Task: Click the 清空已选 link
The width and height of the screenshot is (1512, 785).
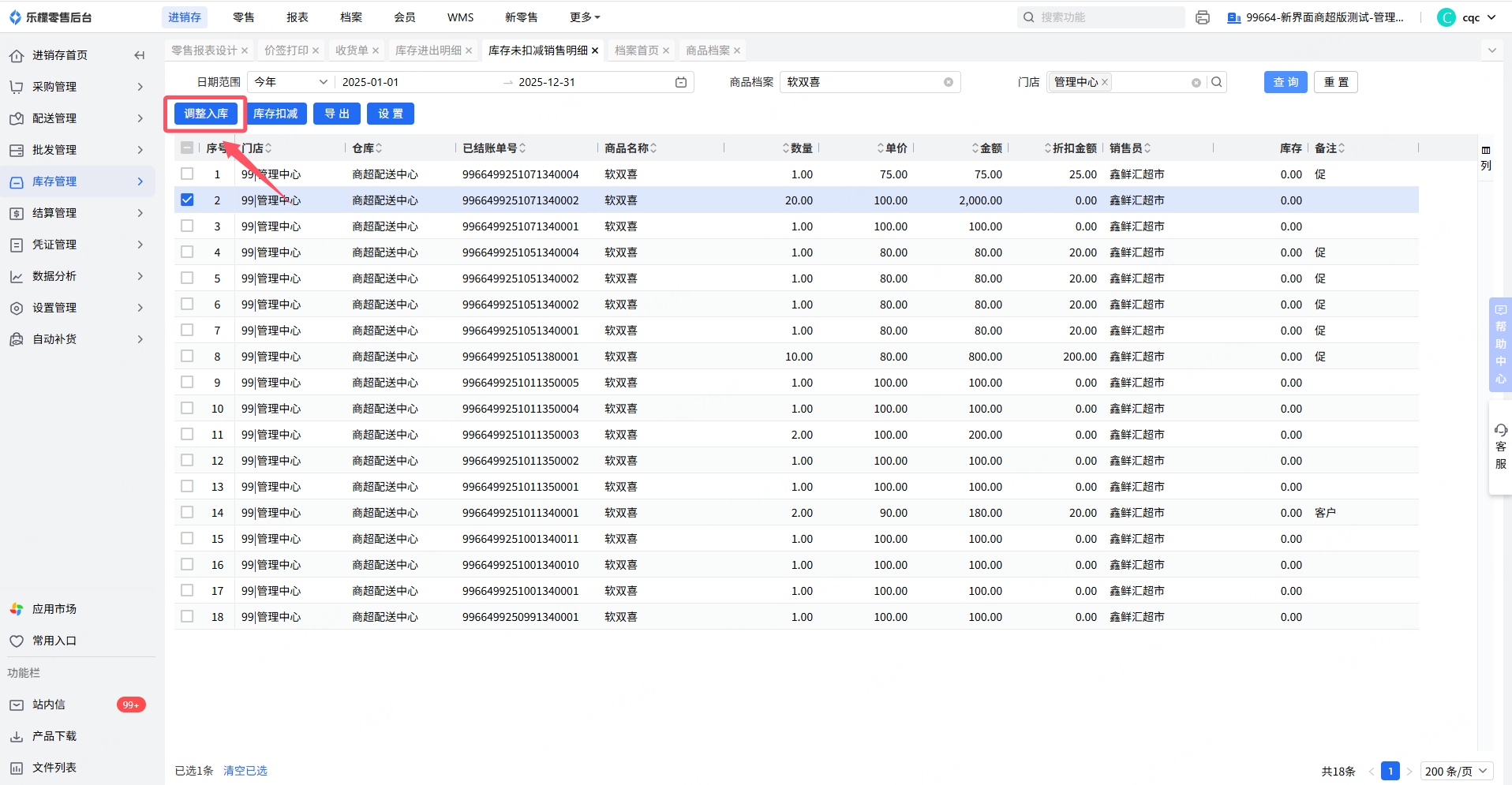Action: (x=245, y=771)
